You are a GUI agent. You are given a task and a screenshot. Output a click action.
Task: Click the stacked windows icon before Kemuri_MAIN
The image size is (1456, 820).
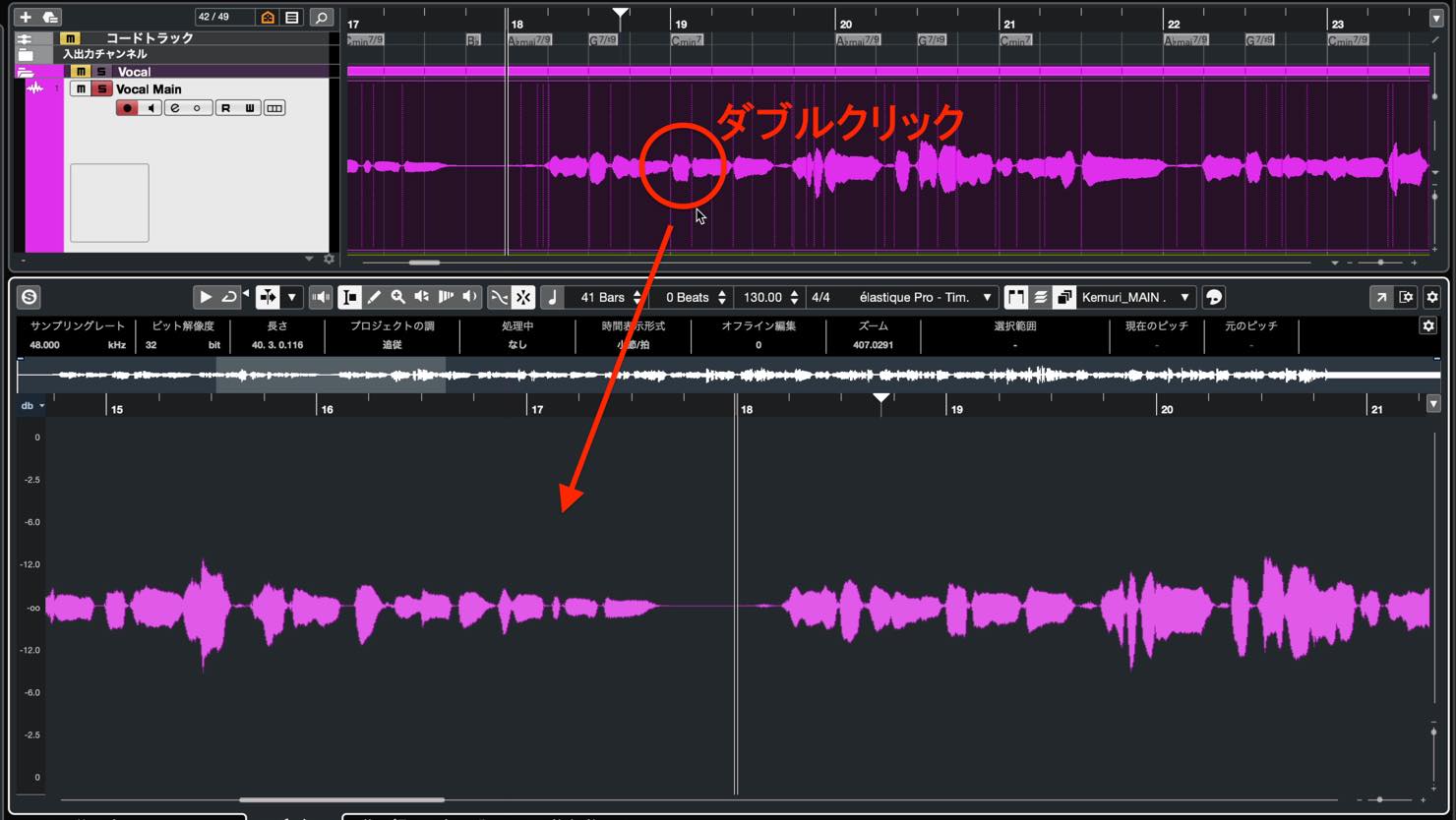1063,297
